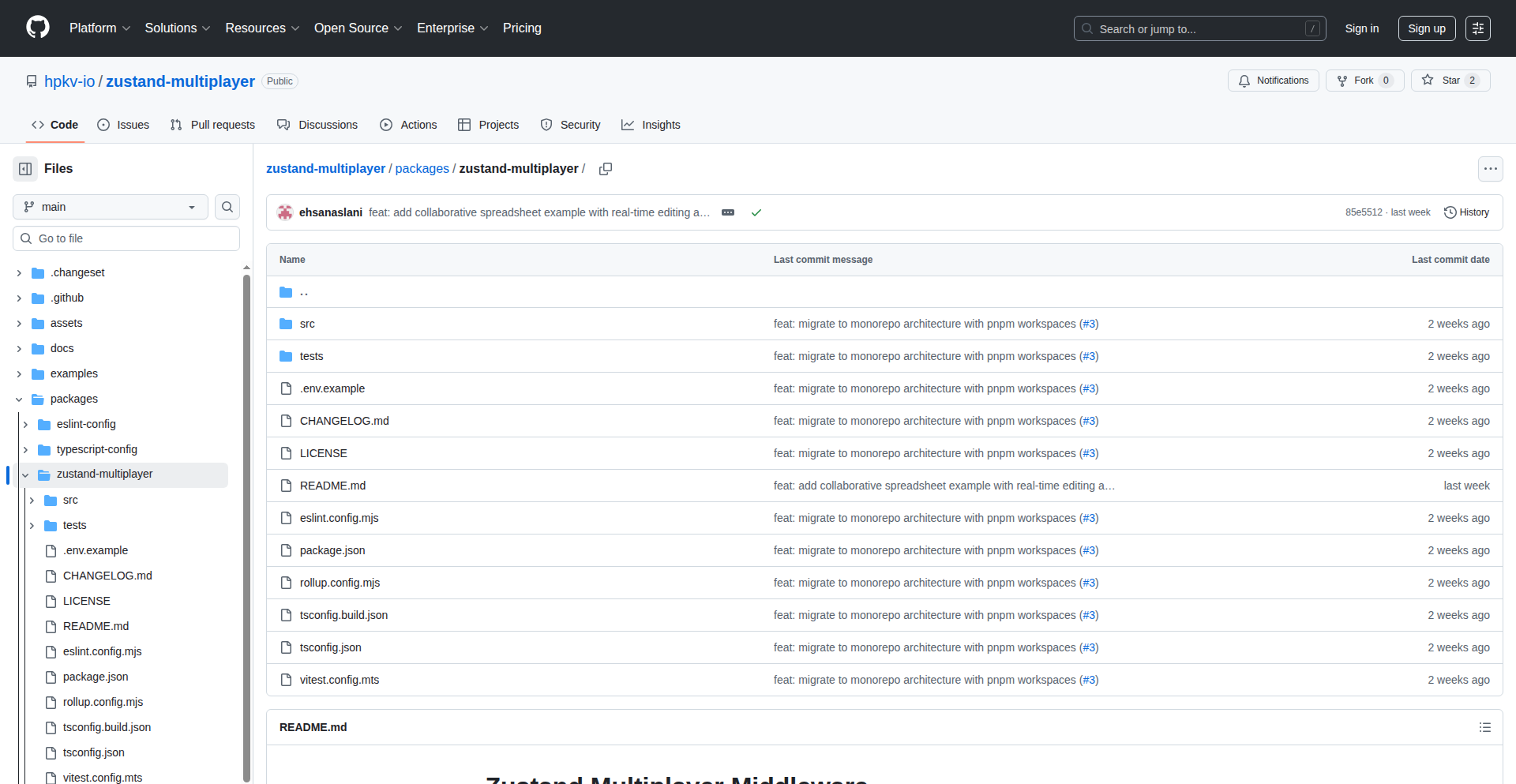Click the Sign up button
The height and width of the screenshot is (784, 1516).
click(1426, 28)
